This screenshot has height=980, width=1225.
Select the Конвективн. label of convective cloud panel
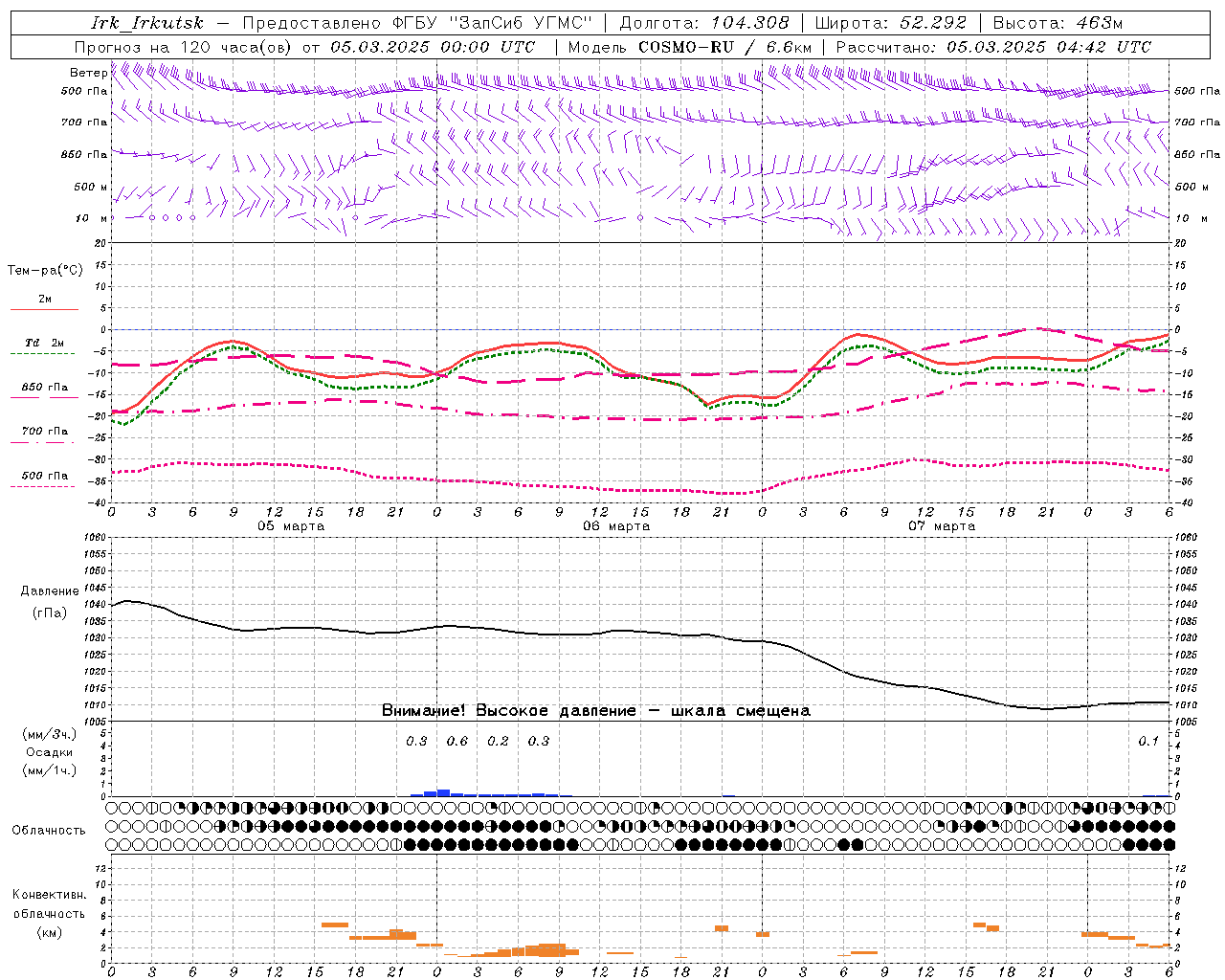click(49, 895)
